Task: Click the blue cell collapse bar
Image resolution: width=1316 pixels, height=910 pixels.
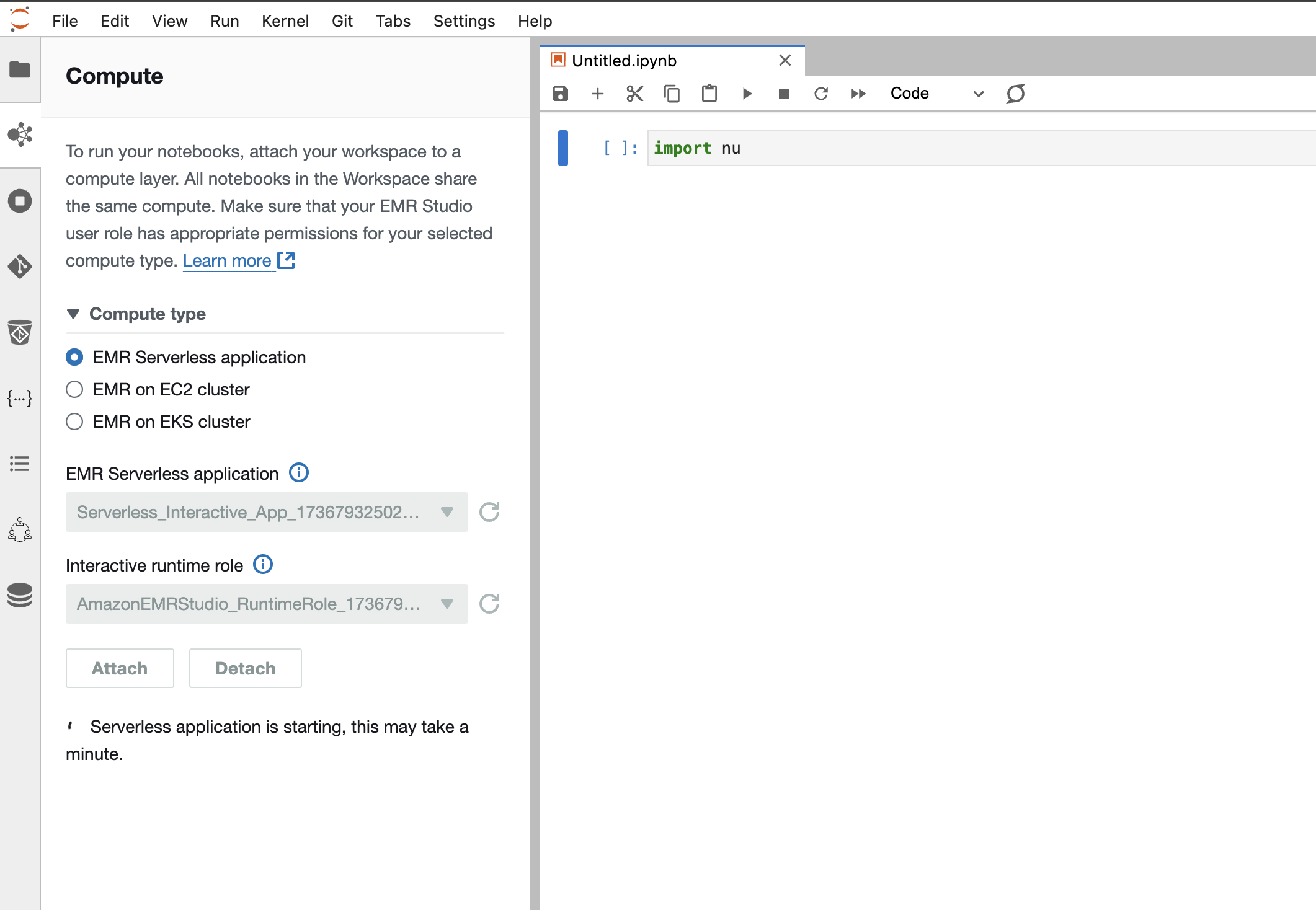Action: tap(563, 148)
